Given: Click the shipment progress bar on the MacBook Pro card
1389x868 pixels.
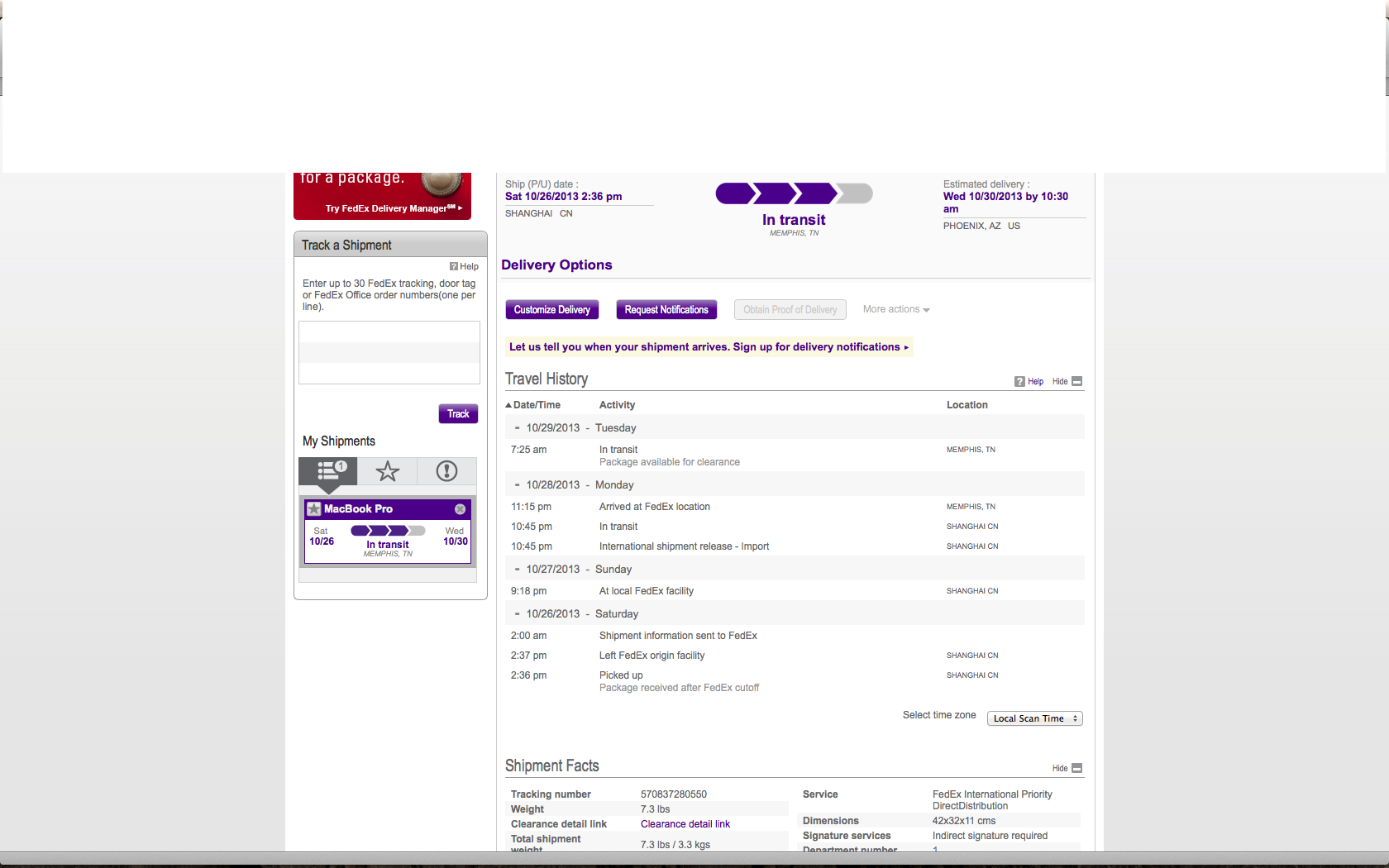Looking at the screenshot, I should coord(387,531).
